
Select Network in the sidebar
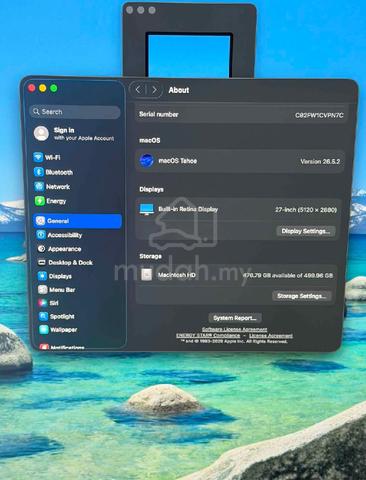52,187
